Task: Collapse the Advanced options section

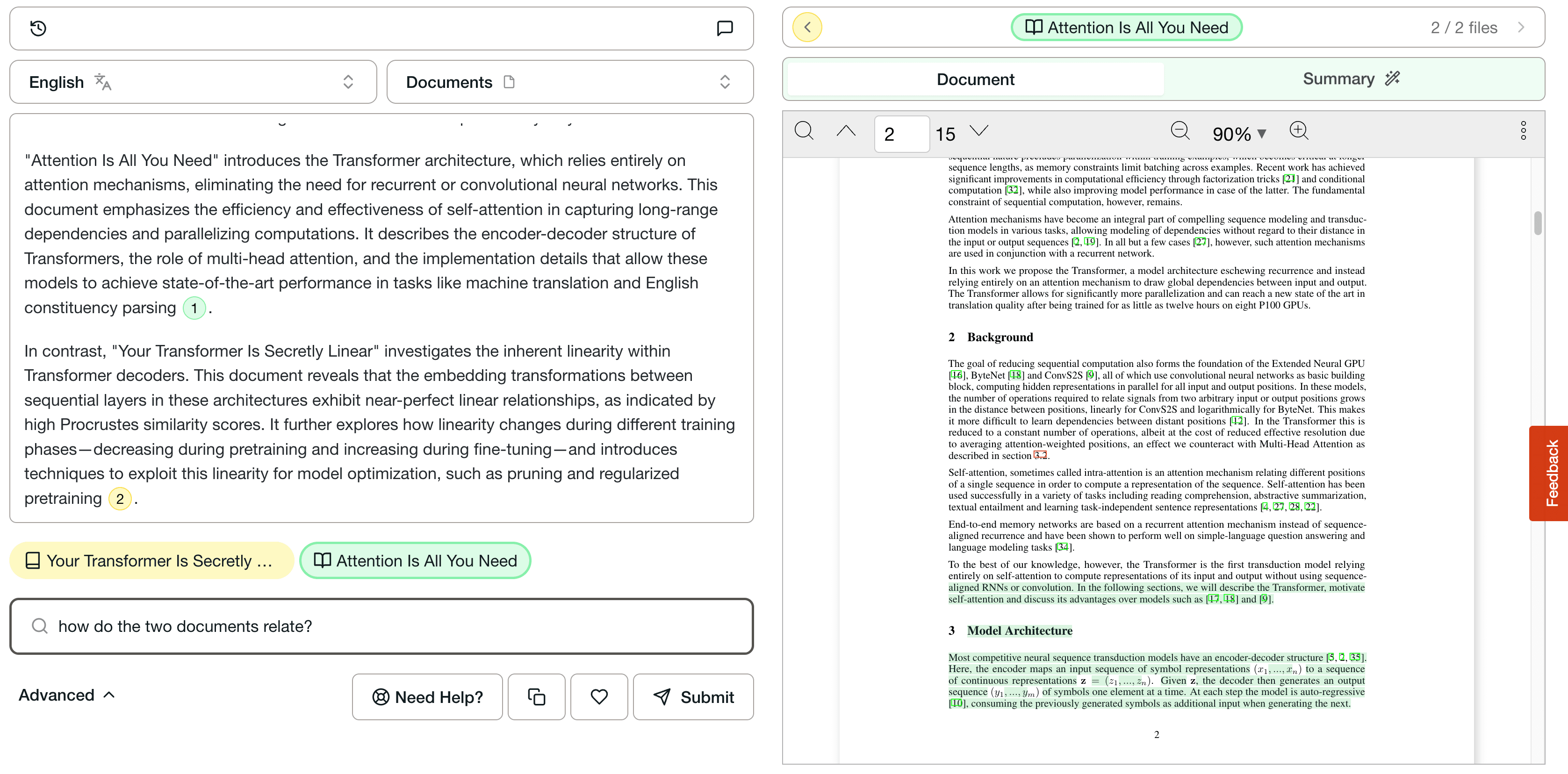Action: pyautogui.click(x=66, y=695)
